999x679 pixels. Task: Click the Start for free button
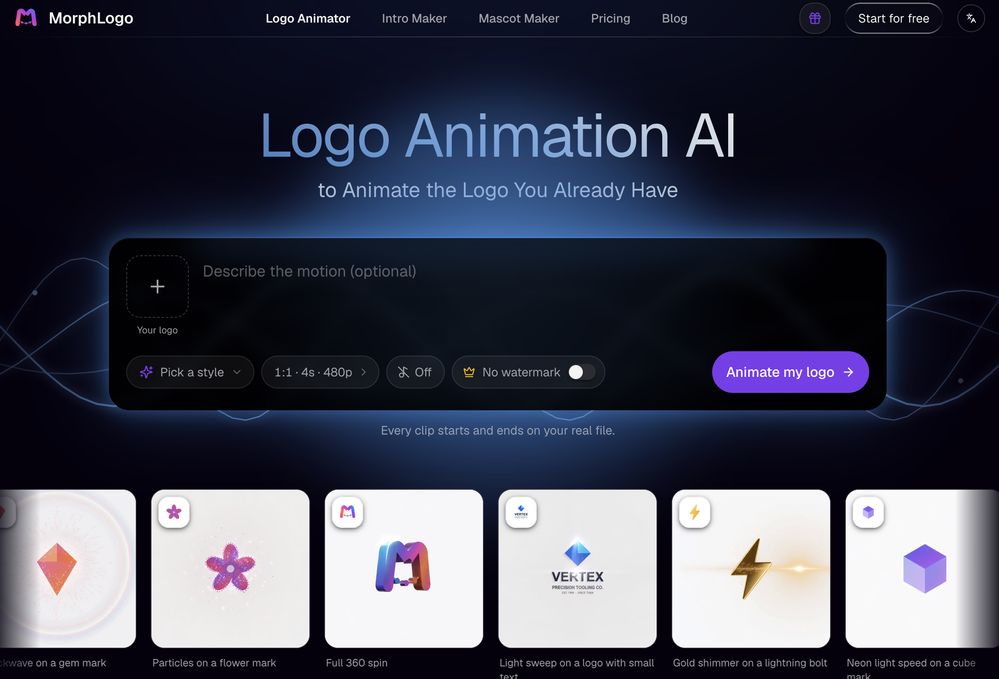pyautogui.click(x=893, y=18)
